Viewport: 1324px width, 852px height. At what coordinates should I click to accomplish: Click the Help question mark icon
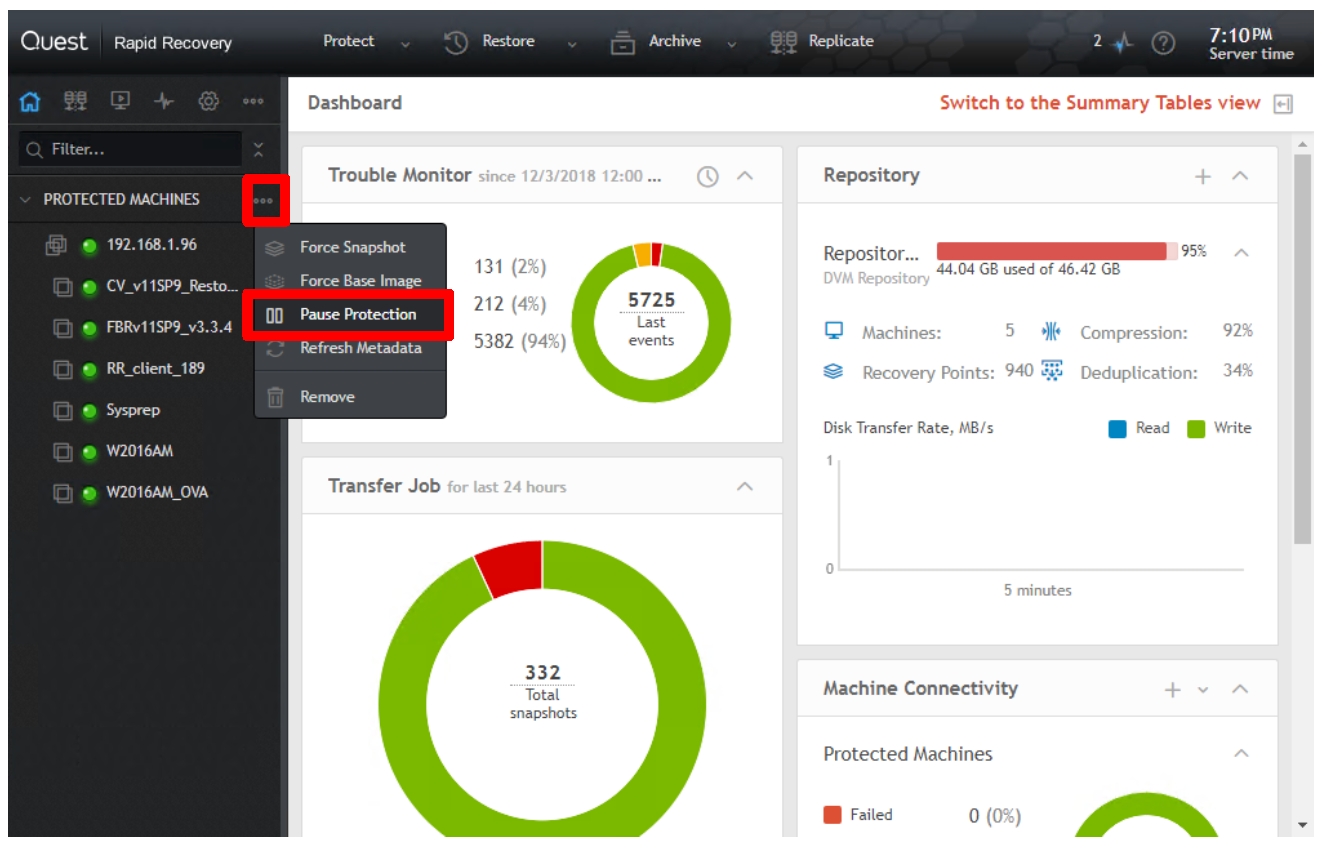click(x=1163, y=43)
